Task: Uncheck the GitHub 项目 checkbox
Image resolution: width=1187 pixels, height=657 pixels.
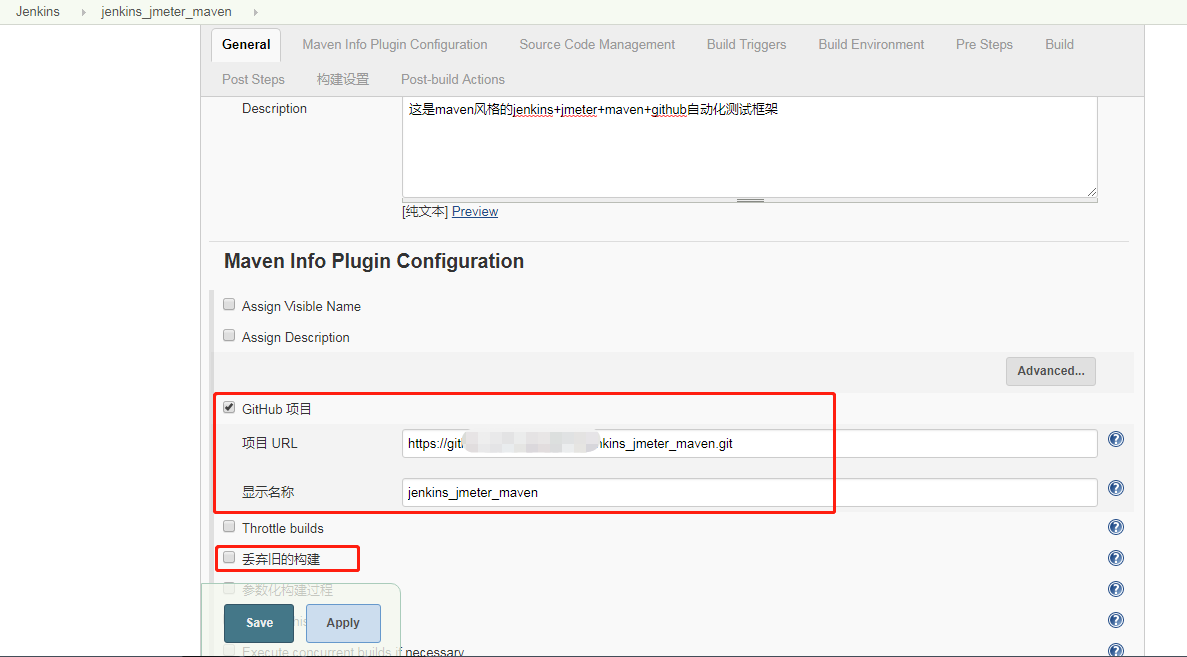Action: (228, 406)
